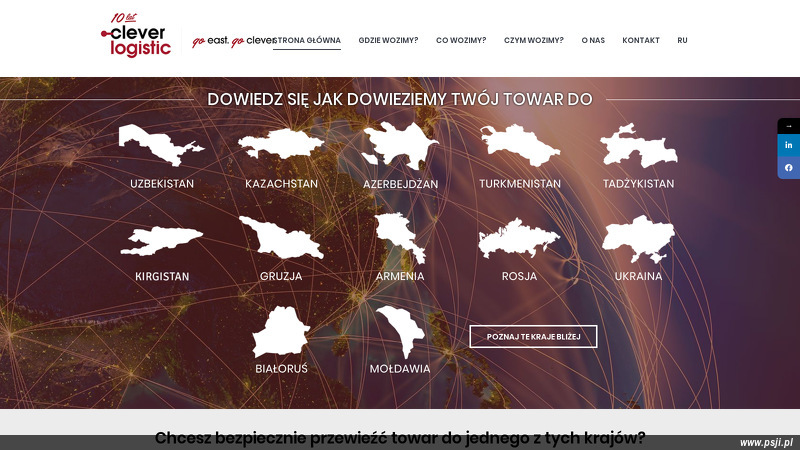Open O nas menu item

593,40
